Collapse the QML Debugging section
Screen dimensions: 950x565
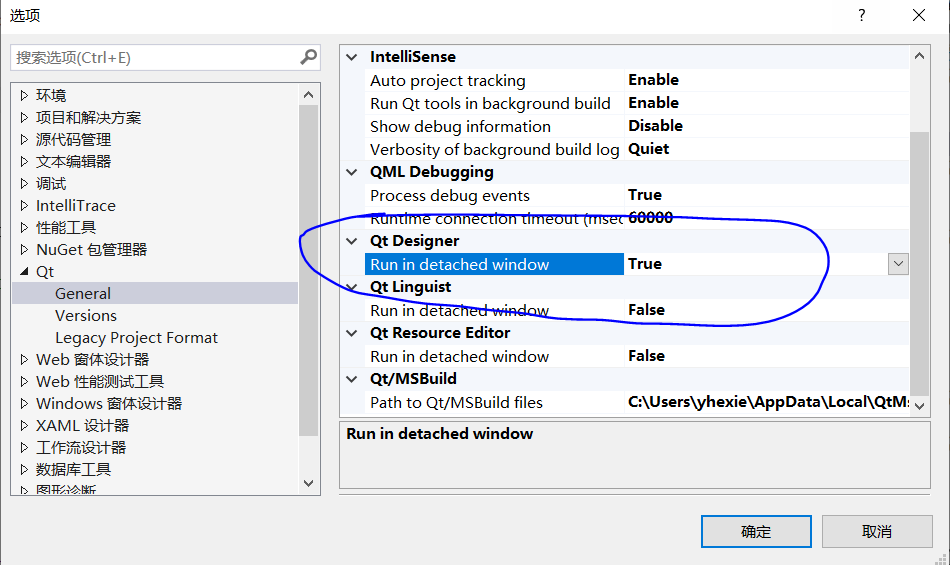(351, 172)
